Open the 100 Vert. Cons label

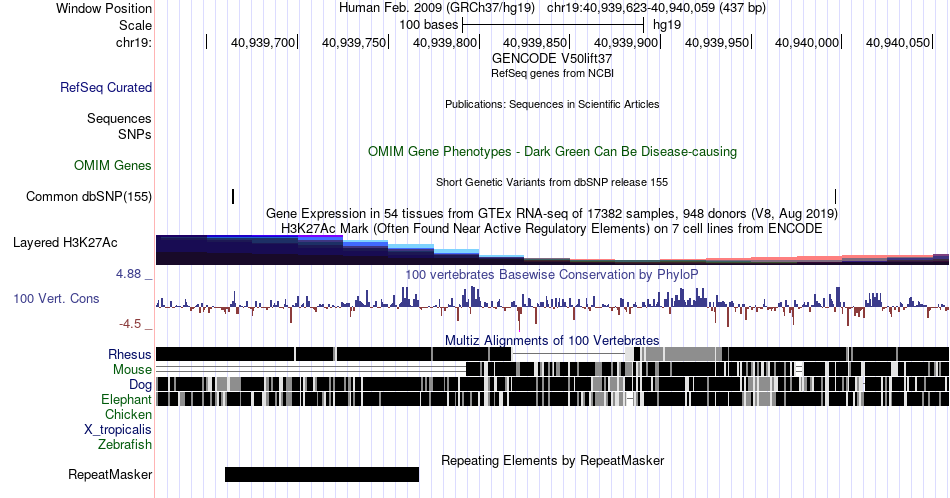[56, 298]
